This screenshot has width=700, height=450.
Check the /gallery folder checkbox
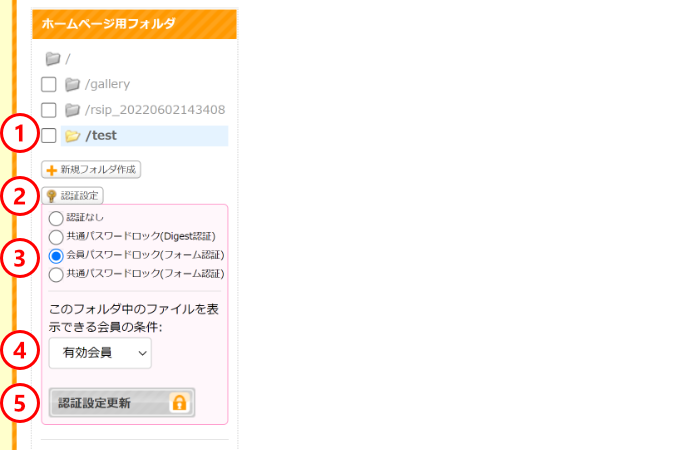coord(49,84)
